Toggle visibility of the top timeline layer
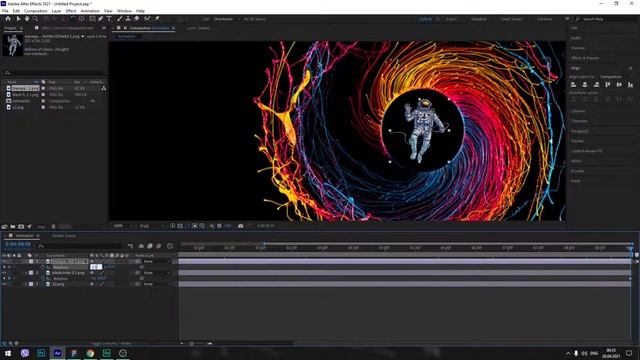This screenshot has width=640, height=360. click(4, 261)
